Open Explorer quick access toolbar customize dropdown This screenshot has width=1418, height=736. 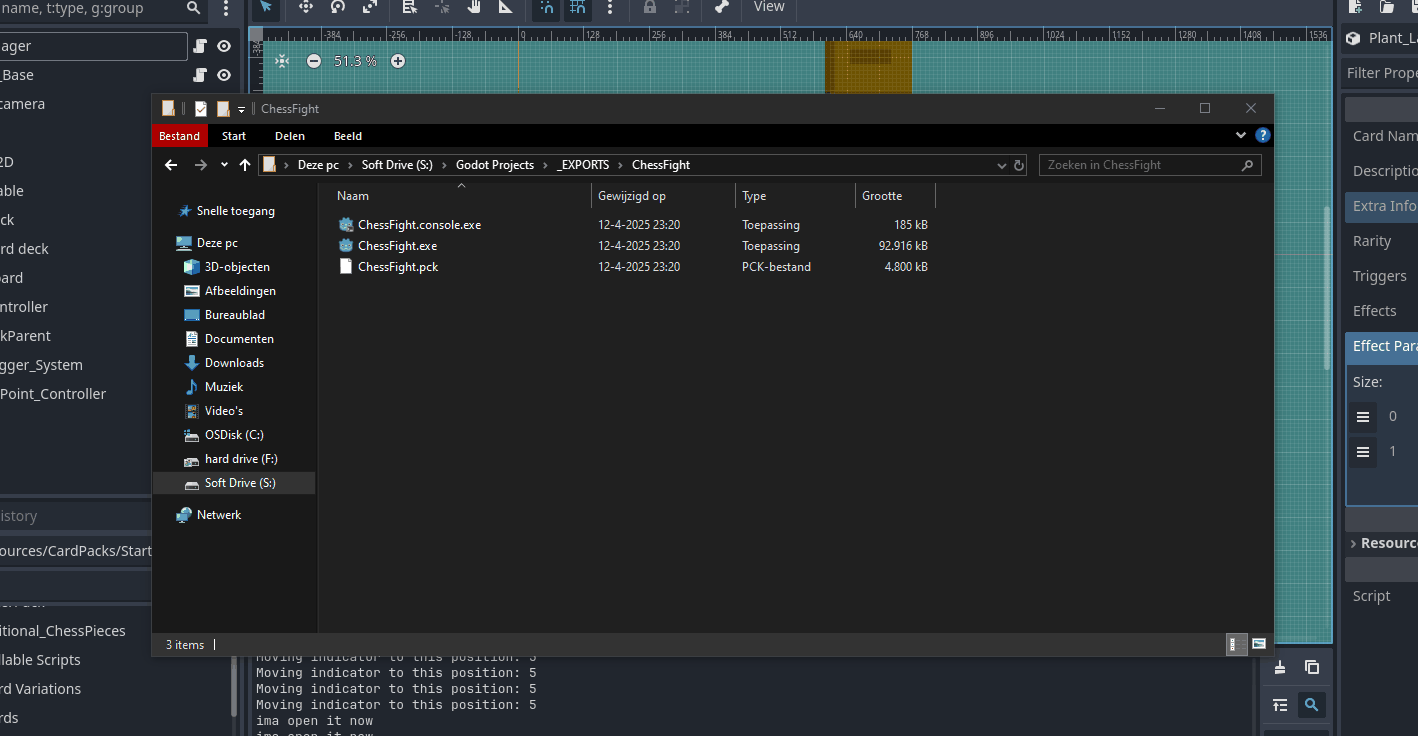pos(242,109)
